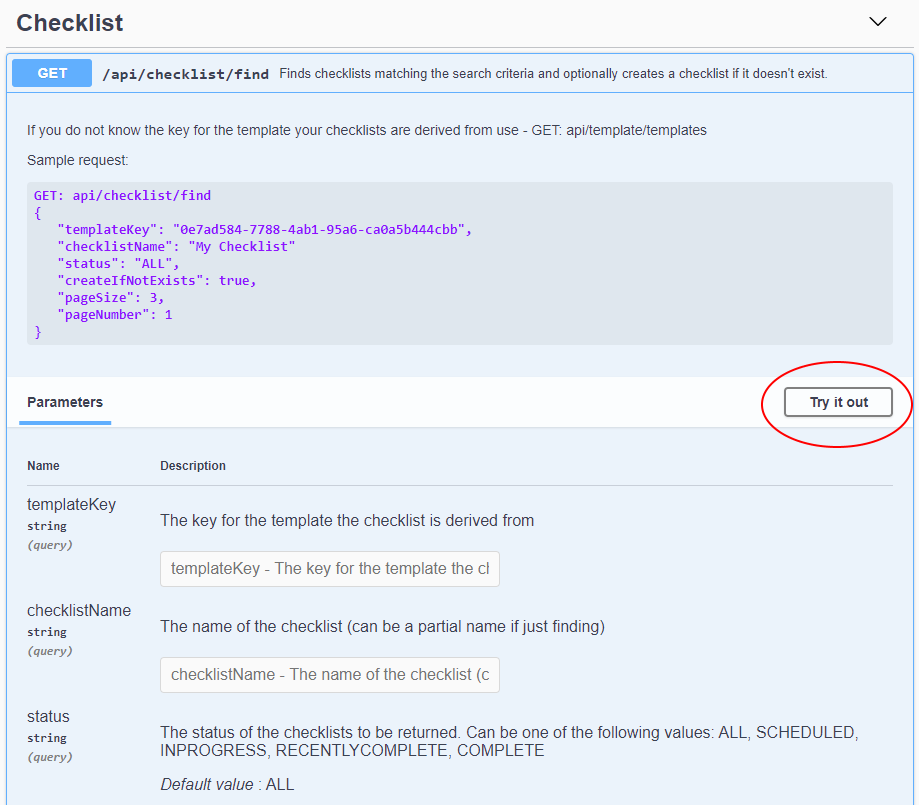Focus the templateKey input field

[330, 569]
